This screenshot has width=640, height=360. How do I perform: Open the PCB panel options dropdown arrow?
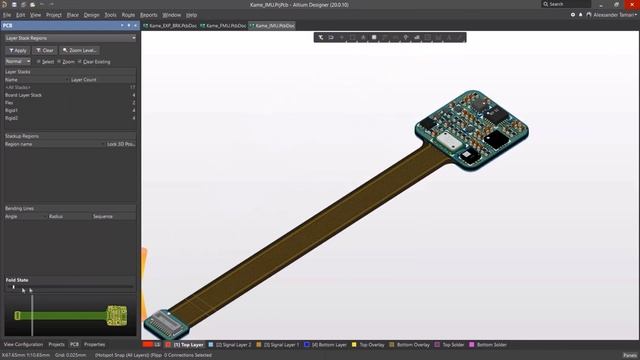tap(122, 25)
